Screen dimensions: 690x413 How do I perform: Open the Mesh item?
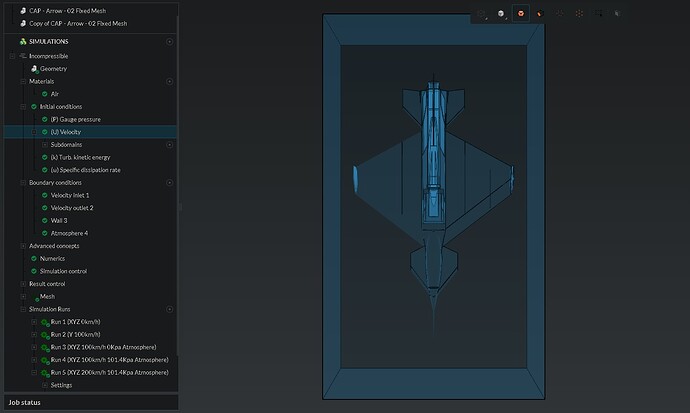47,296
